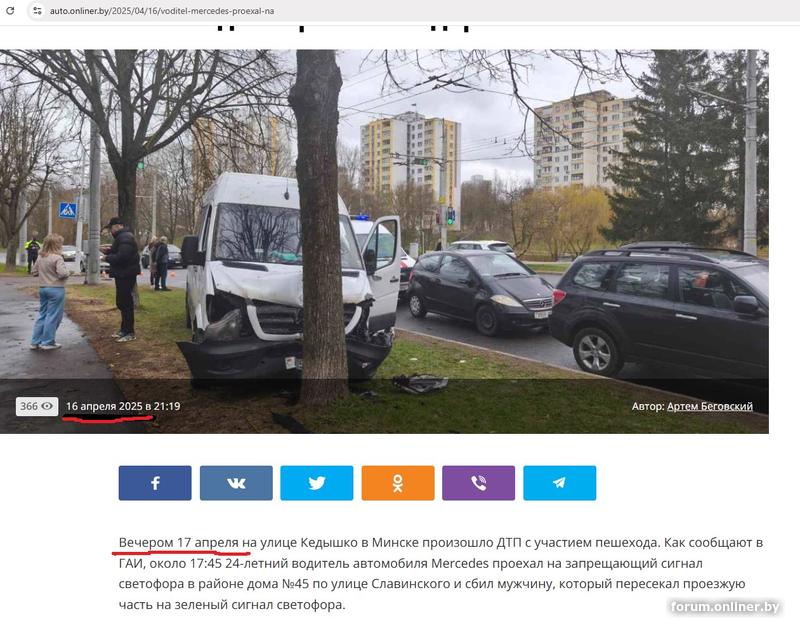This screenshot has height=628, width=800.
Task: Share the article via Telegram
Action: [560, 483]
